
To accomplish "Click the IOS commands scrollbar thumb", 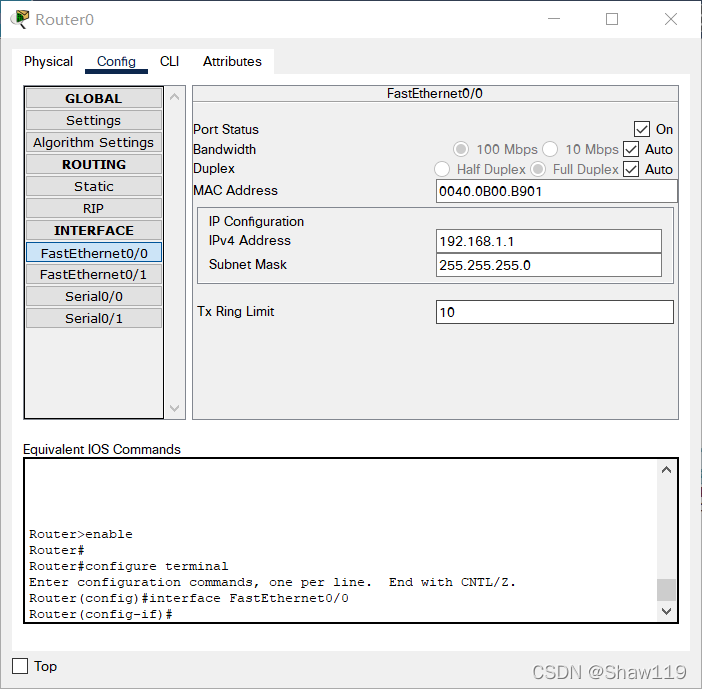I will click(666, 590).
